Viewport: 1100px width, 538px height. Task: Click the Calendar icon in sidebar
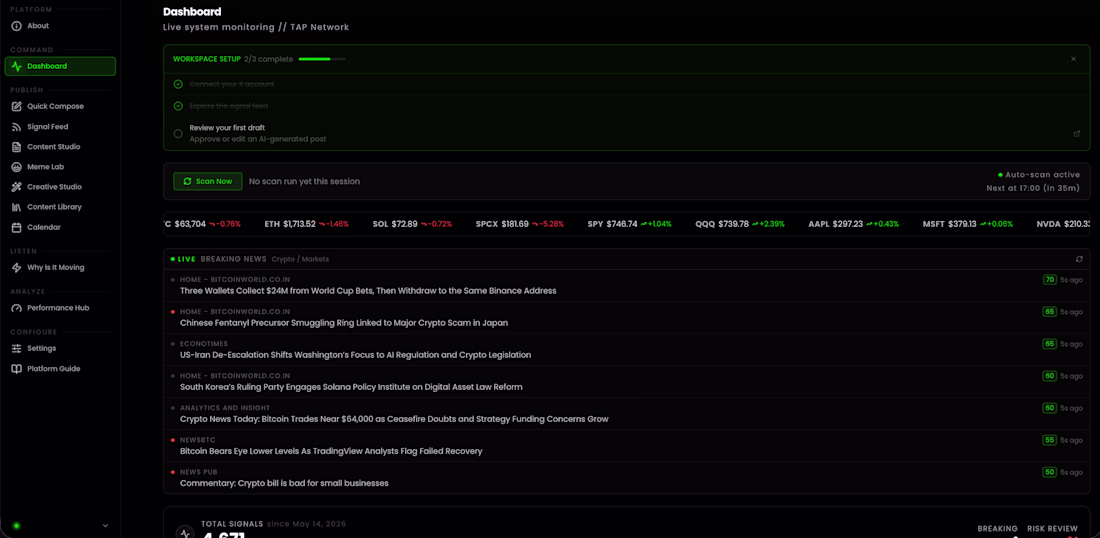pyautogui.click(x=16, y=227)
